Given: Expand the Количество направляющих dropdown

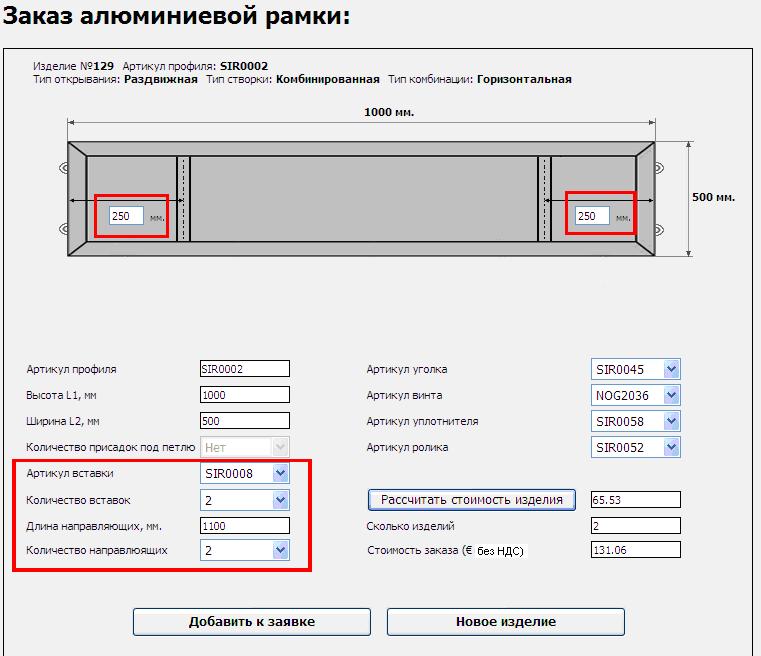Looking at the screenshot, I should [245, 550].
